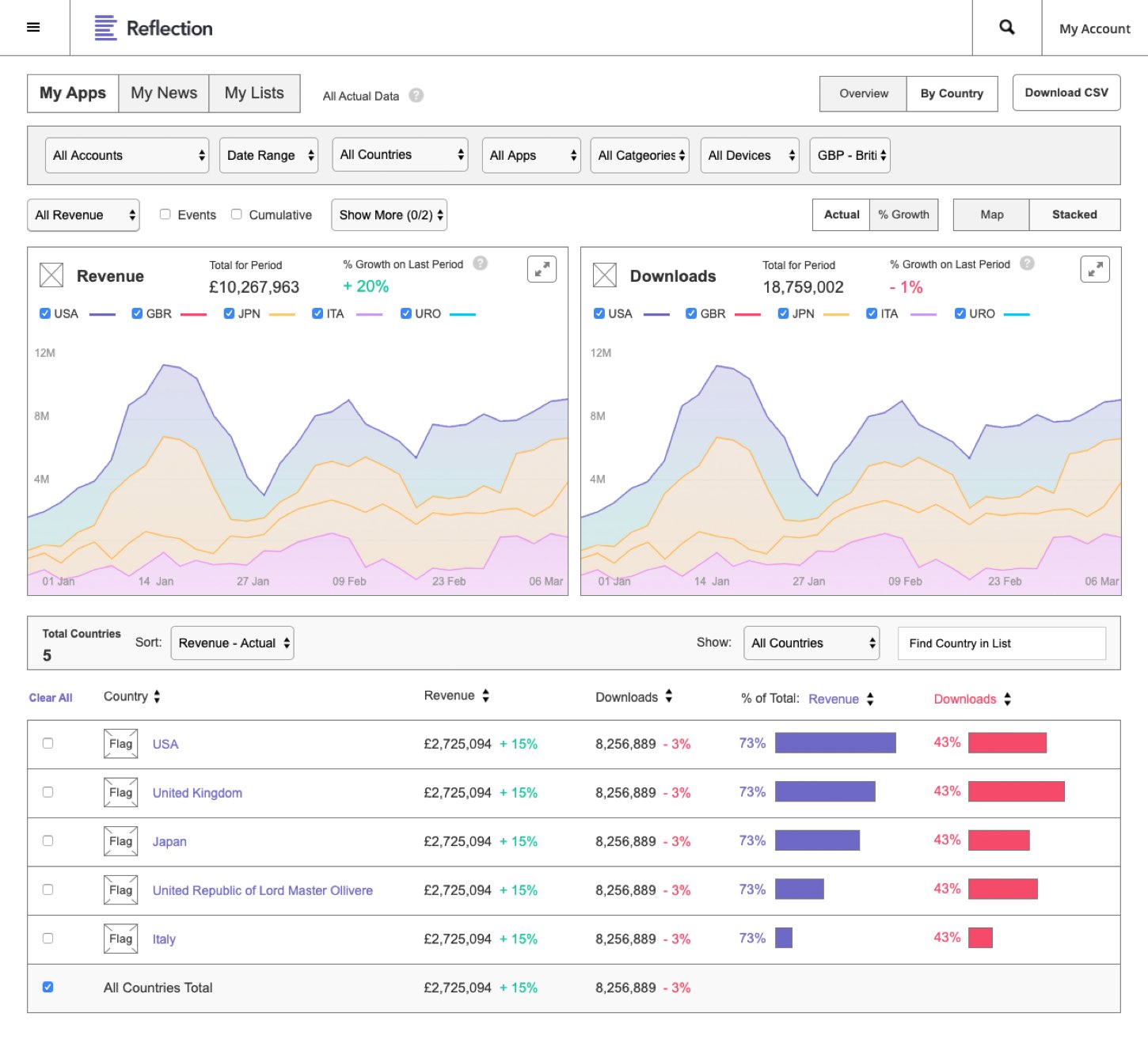Screen dimensions: 1148x1043
Task: Uncheck the GBR series on the Revenue chart
Action: 136,313
